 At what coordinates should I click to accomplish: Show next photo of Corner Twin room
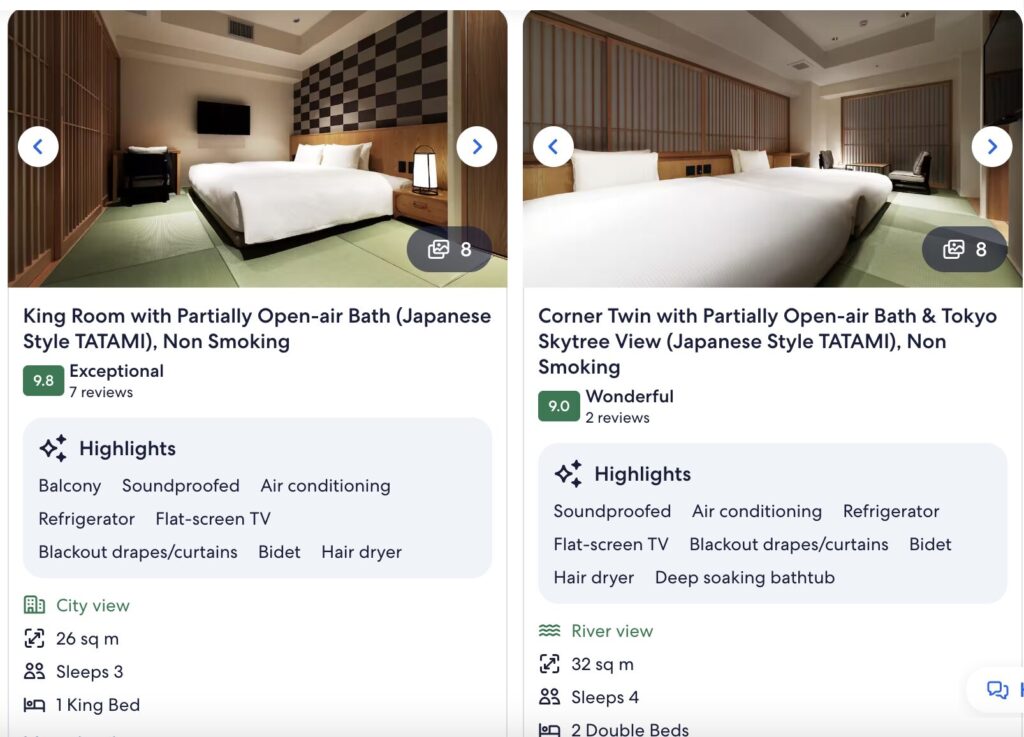coord(992,146)
